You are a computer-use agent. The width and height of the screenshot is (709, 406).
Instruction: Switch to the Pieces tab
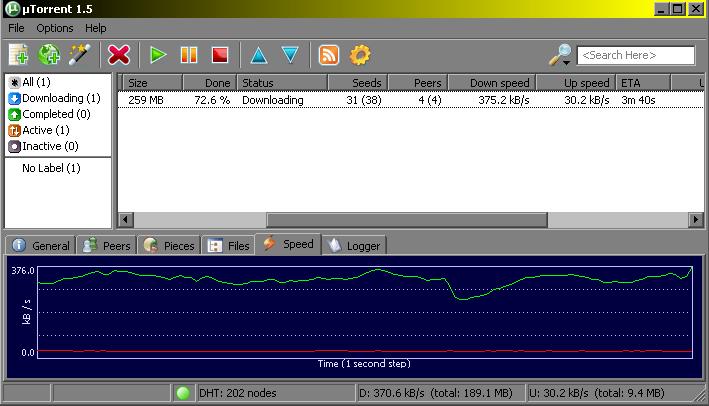pos(169,245)
